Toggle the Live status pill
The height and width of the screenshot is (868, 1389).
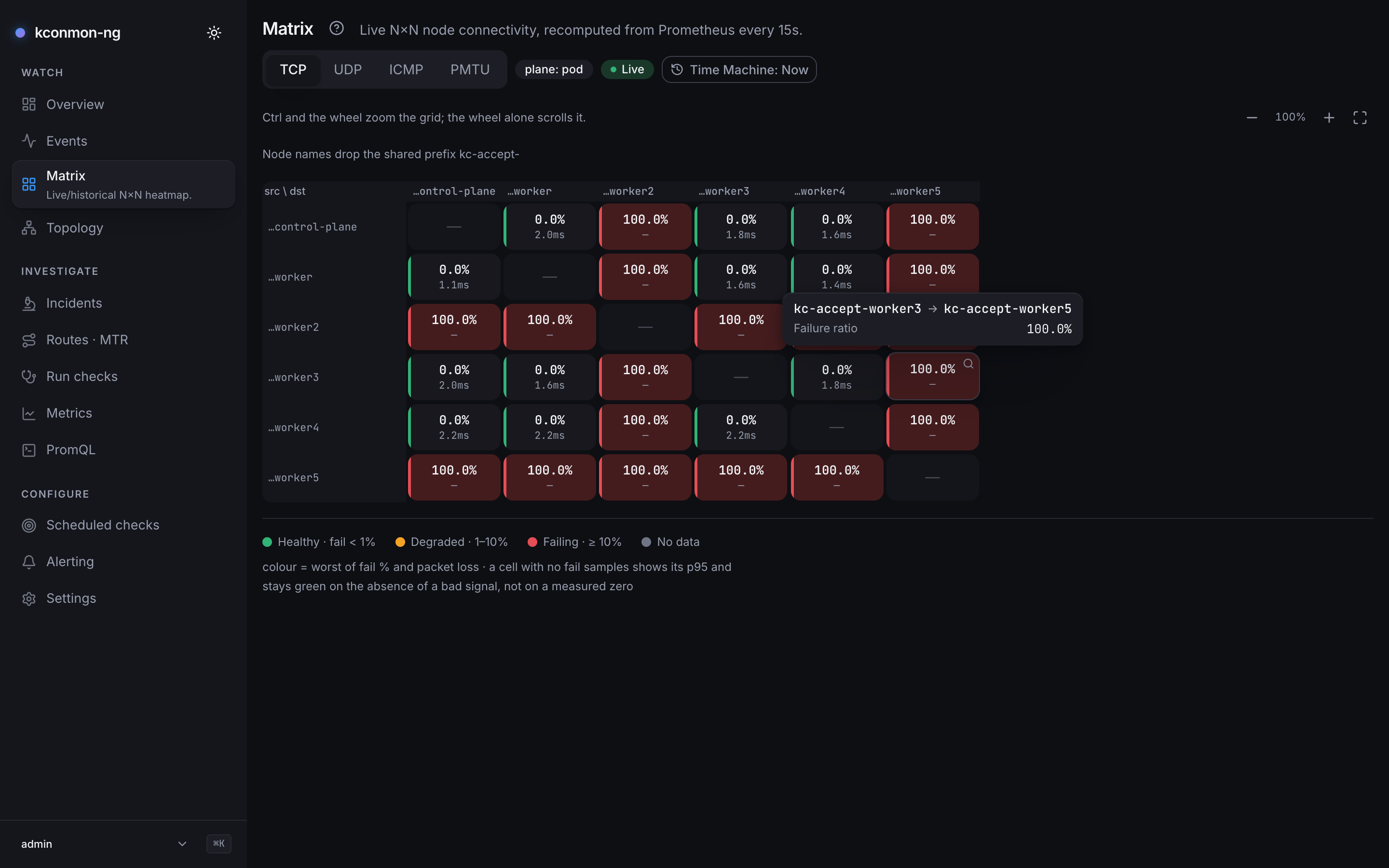627,69
